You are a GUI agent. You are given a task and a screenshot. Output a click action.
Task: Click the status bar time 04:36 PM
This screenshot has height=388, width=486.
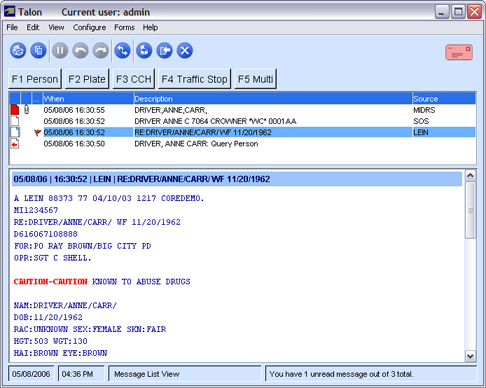click(x=81, y=374)
